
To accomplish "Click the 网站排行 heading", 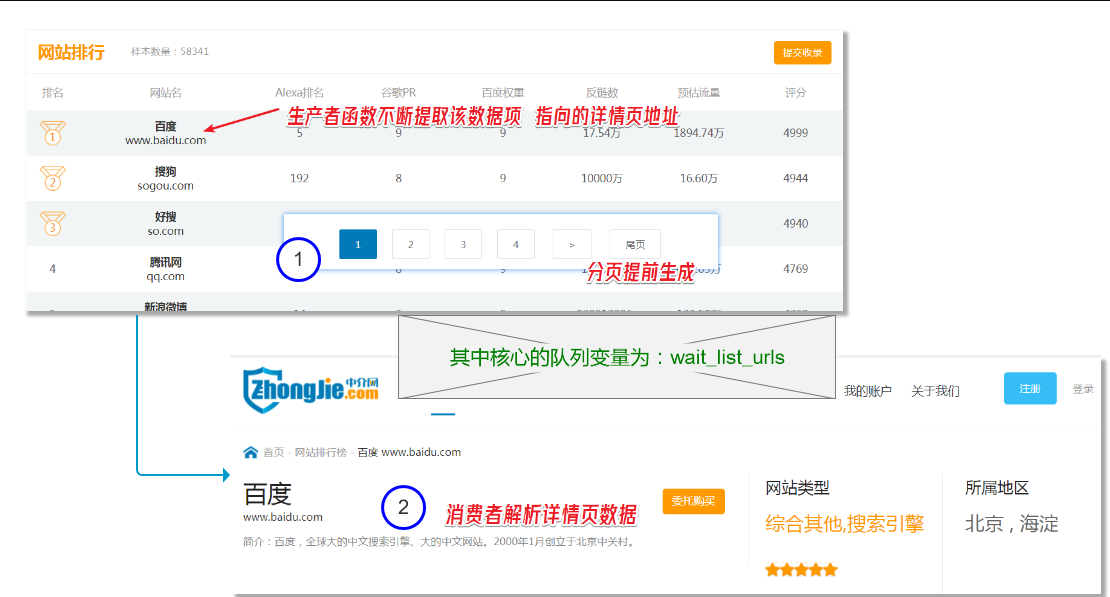I will click(x=71, y=52).
